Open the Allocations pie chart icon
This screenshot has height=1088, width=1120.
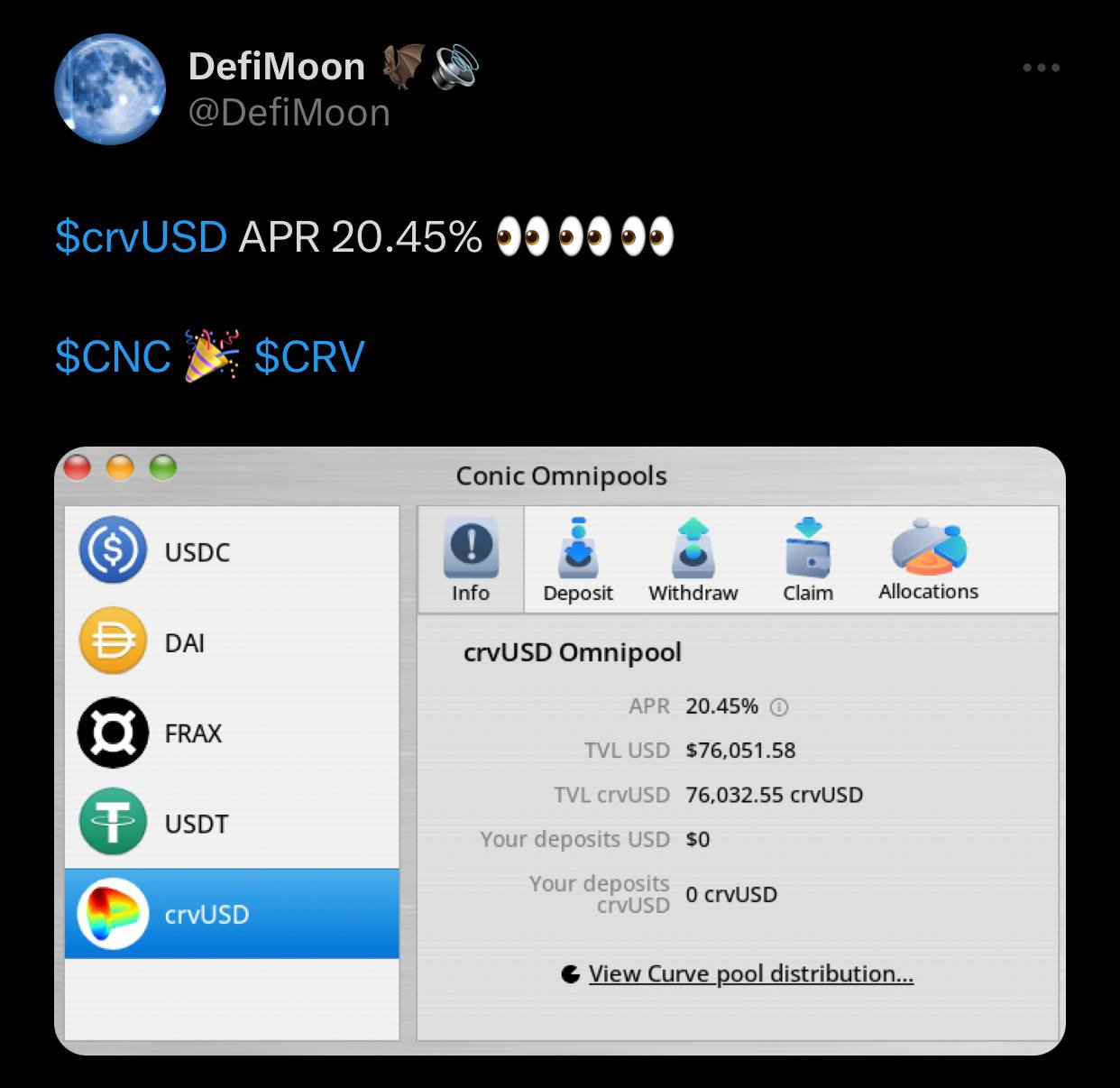(929, 547)
